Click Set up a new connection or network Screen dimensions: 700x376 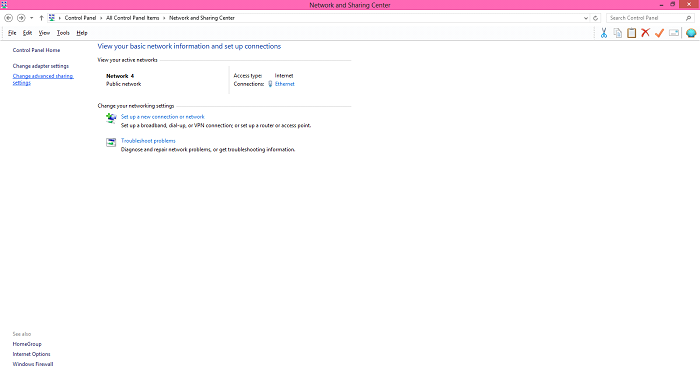(162, 117)
